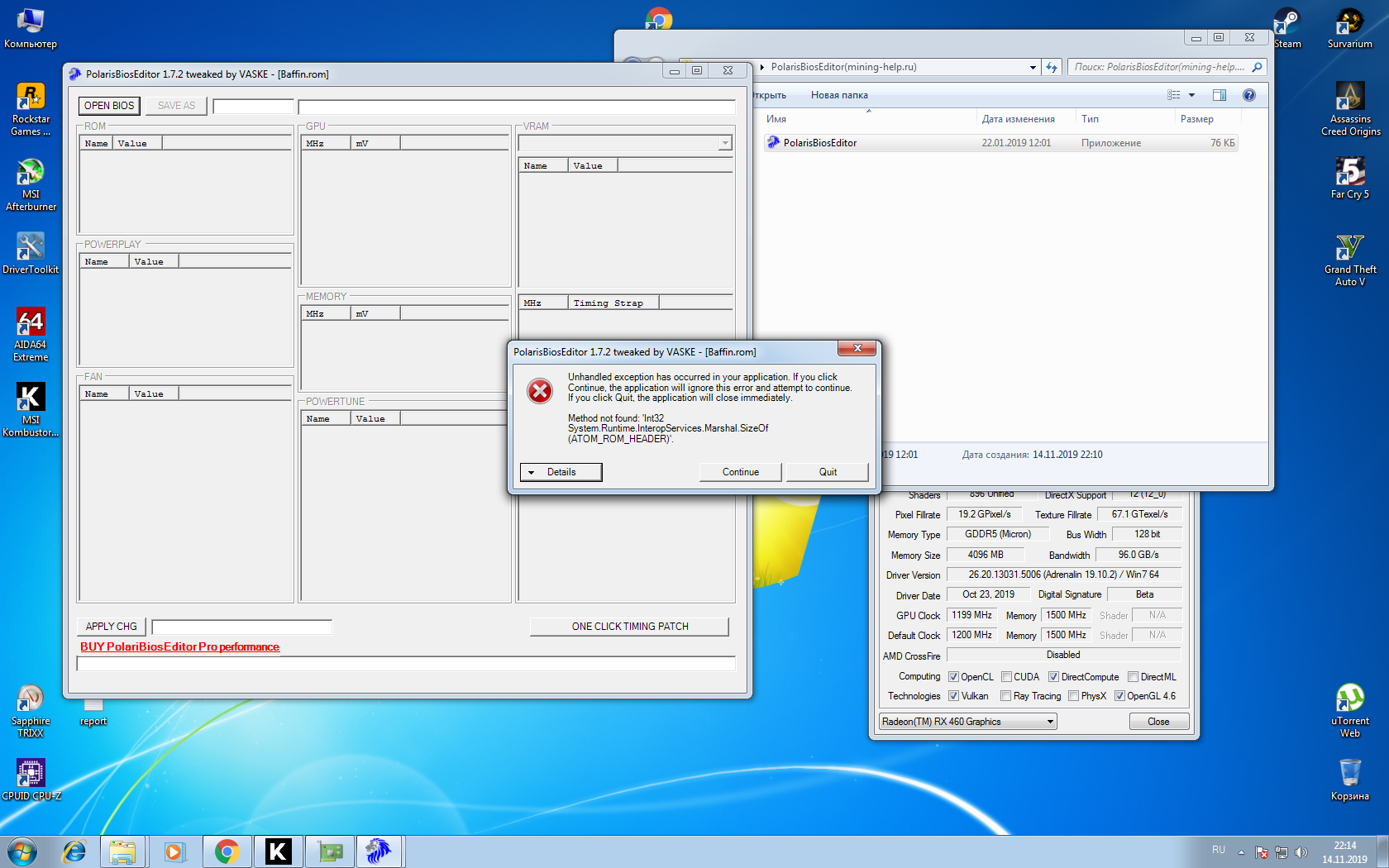1389x868 pixels.
Task: Toggle the Ray Tracing checkbox
Action: click(x=1005, y=696)
